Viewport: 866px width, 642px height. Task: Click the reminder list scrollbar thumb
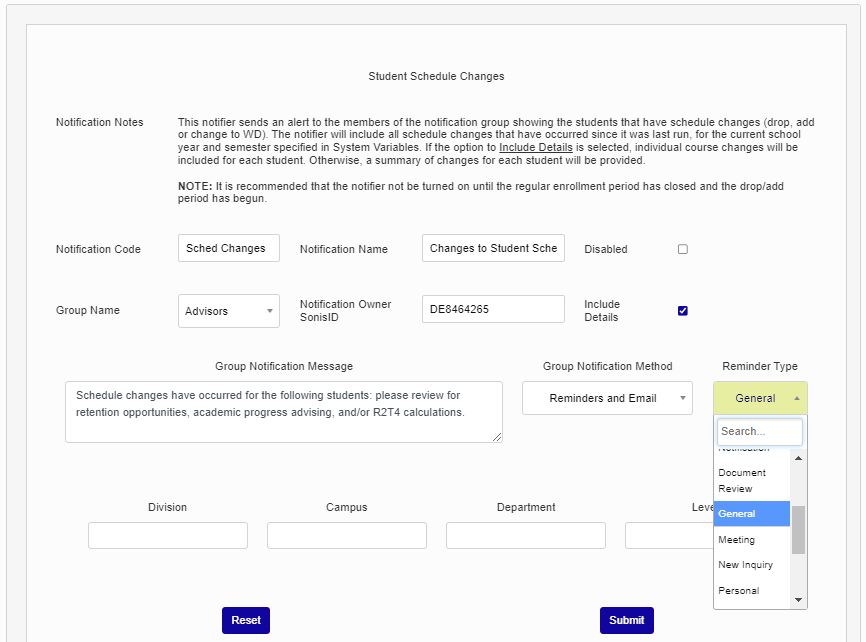[798, 530]
